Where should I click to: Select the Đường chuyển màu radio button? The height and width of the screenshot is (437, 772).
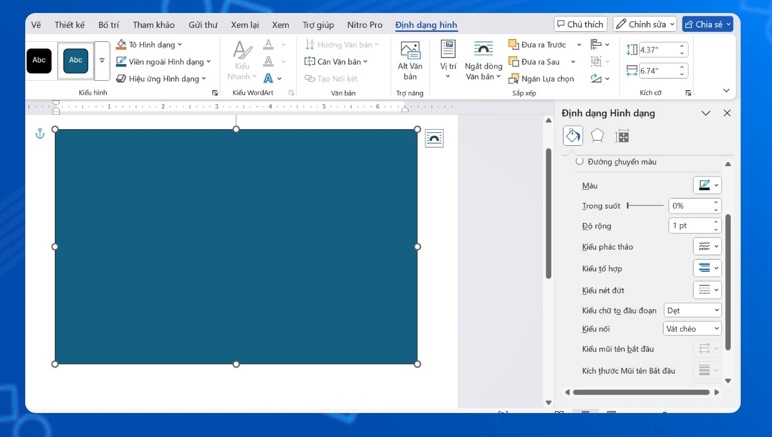pos(579,161)
